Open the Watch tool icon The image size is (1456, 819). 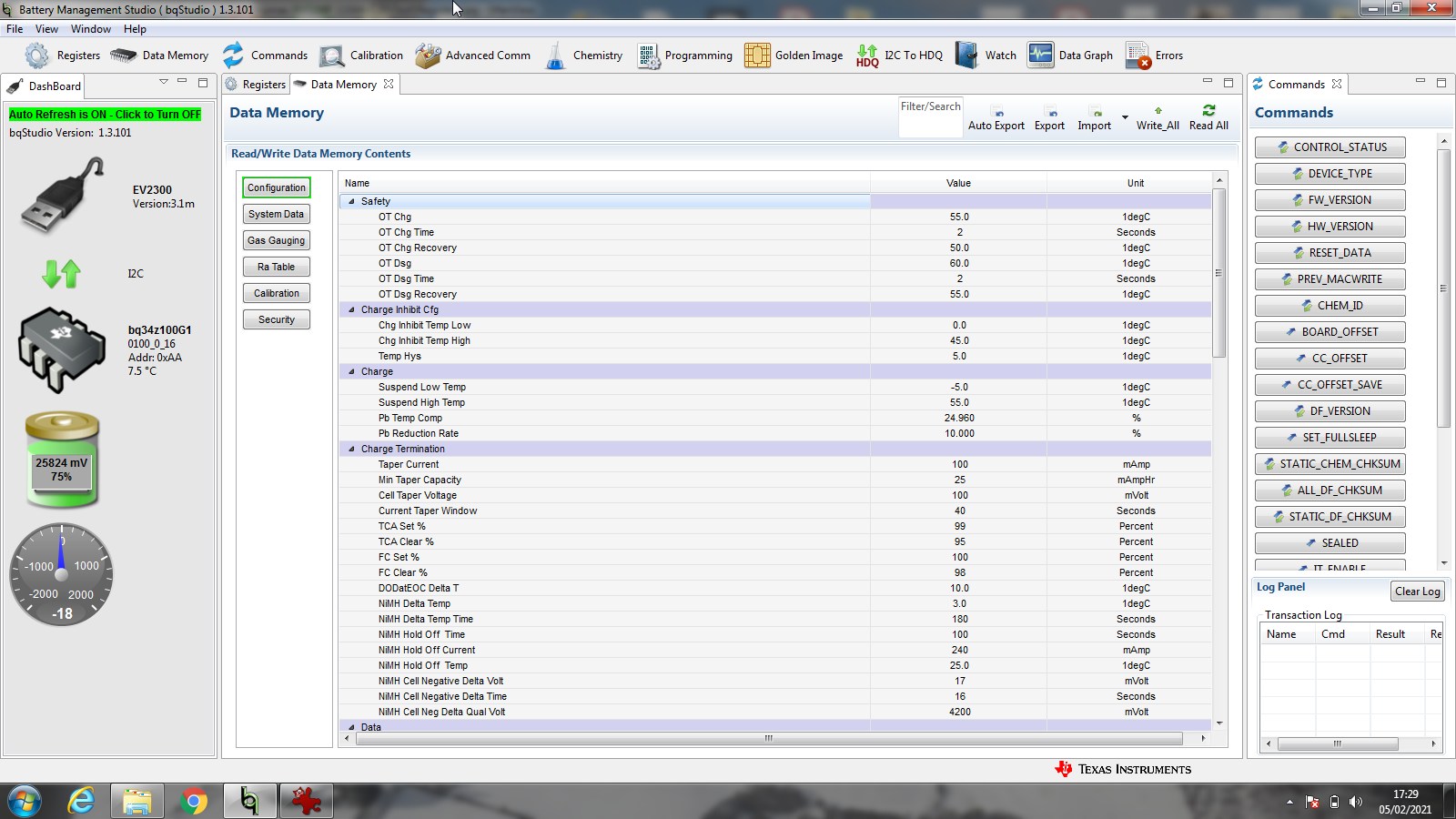966,56
